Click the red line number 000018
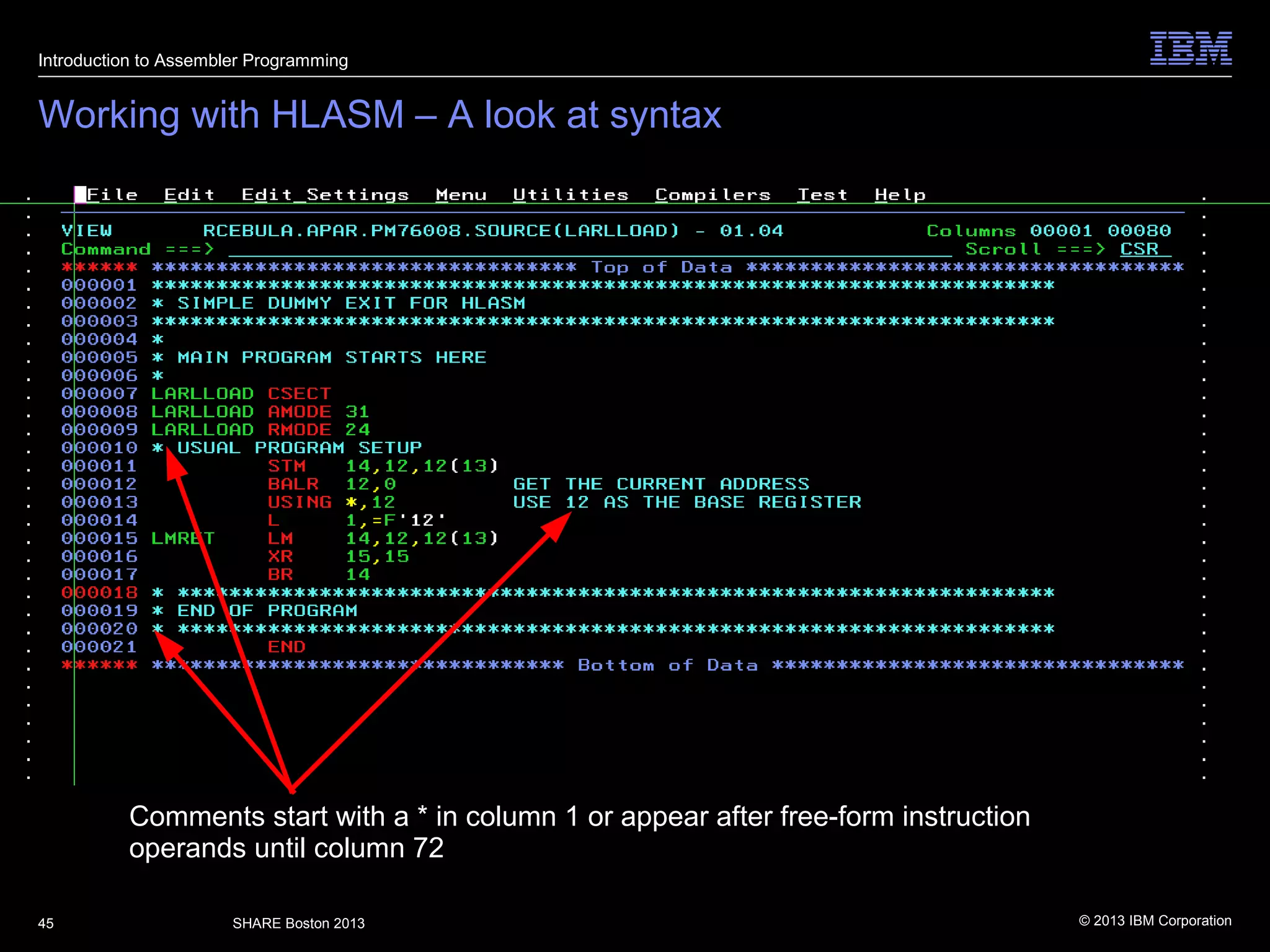This screenshot has width=1270, height=952. (99, 593)
